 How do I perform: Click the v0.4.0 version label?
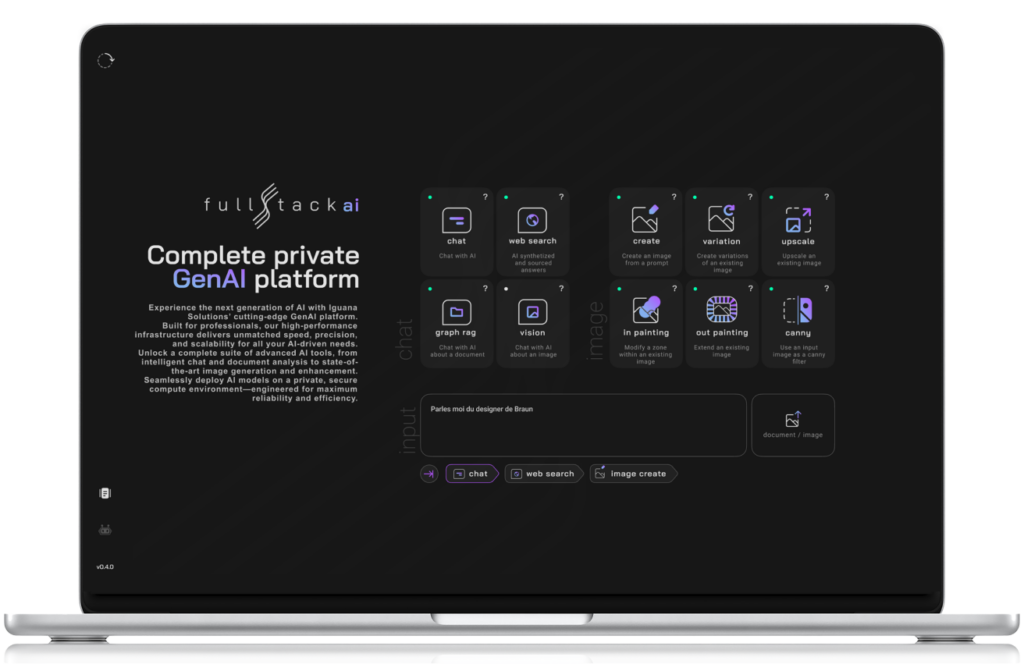pos(105,567)
